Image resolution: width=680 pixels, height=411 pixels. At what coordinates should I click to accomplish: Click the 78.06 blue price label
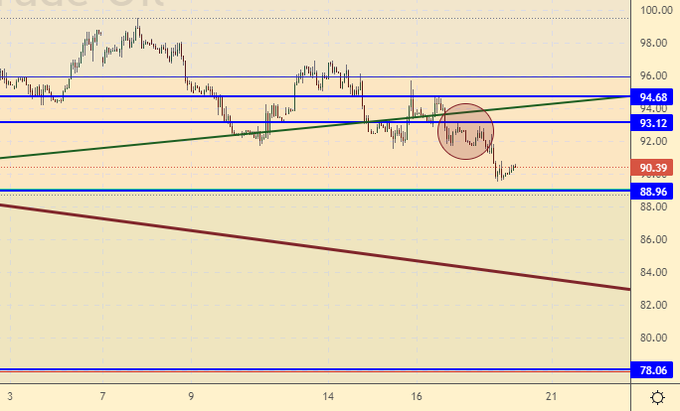(x=657, y=370)
